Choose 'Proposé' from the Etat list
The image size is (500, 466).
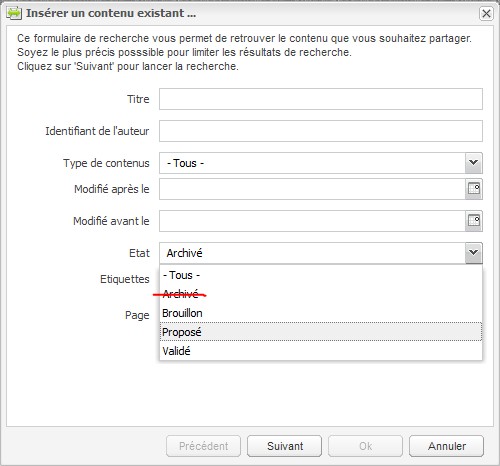321,332
